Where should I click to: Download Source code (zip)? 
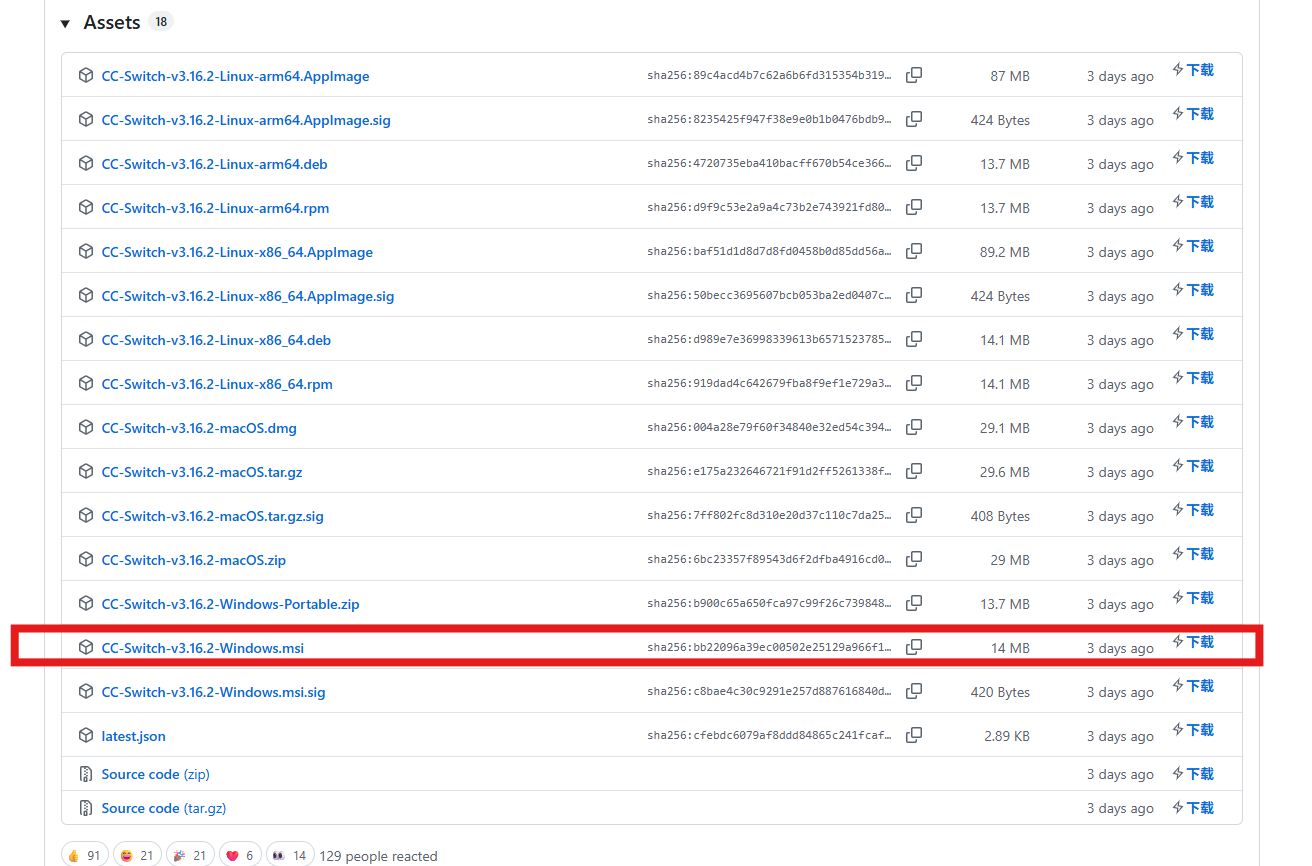pos(156,774)
